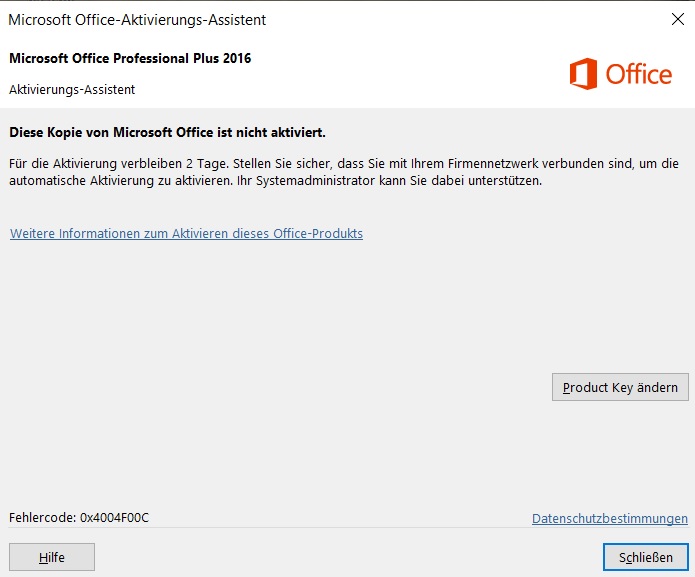Click the "Product Key ändern" button
Screen dimensions: 695x577
(x=620, y=388)
